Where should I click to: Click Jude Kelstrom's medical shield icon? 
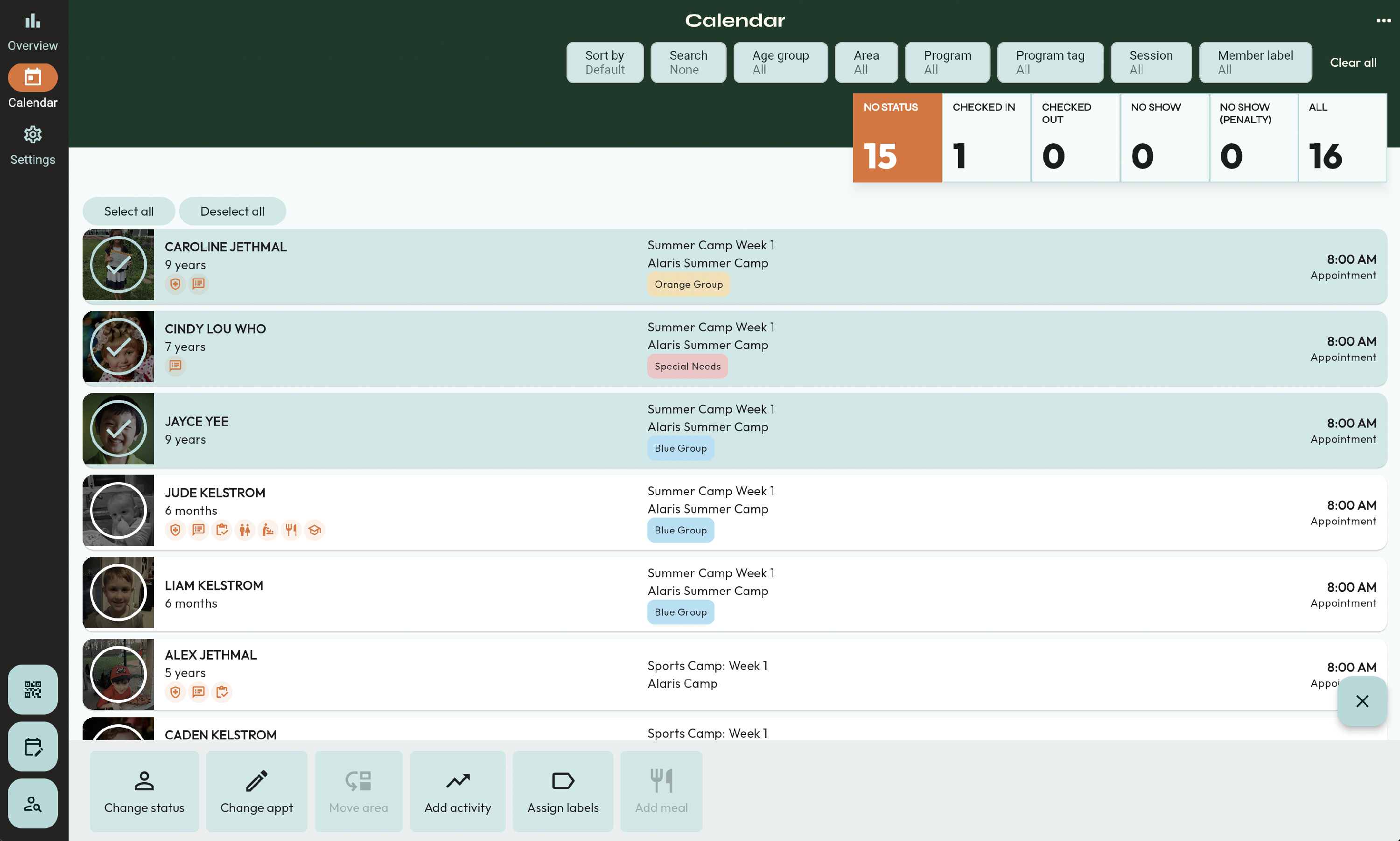tap(175, 530)
